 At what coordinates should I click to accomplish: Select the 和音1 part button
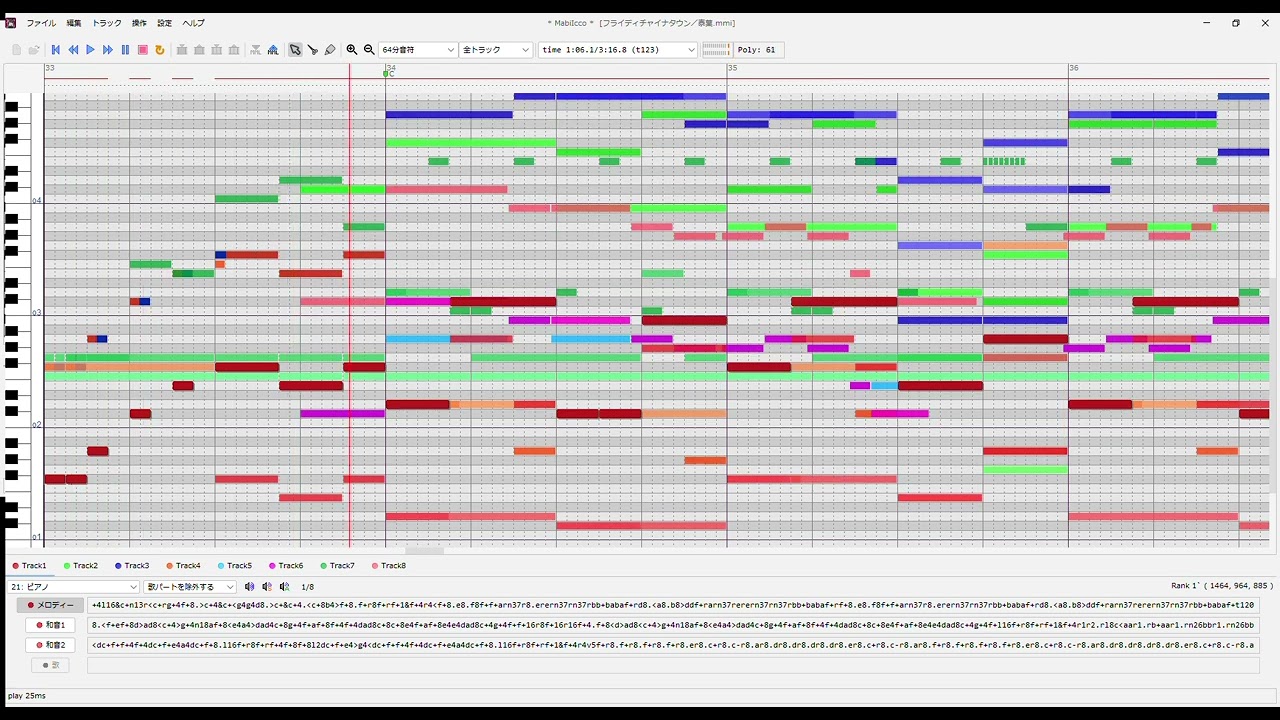(x=51, y=625)
